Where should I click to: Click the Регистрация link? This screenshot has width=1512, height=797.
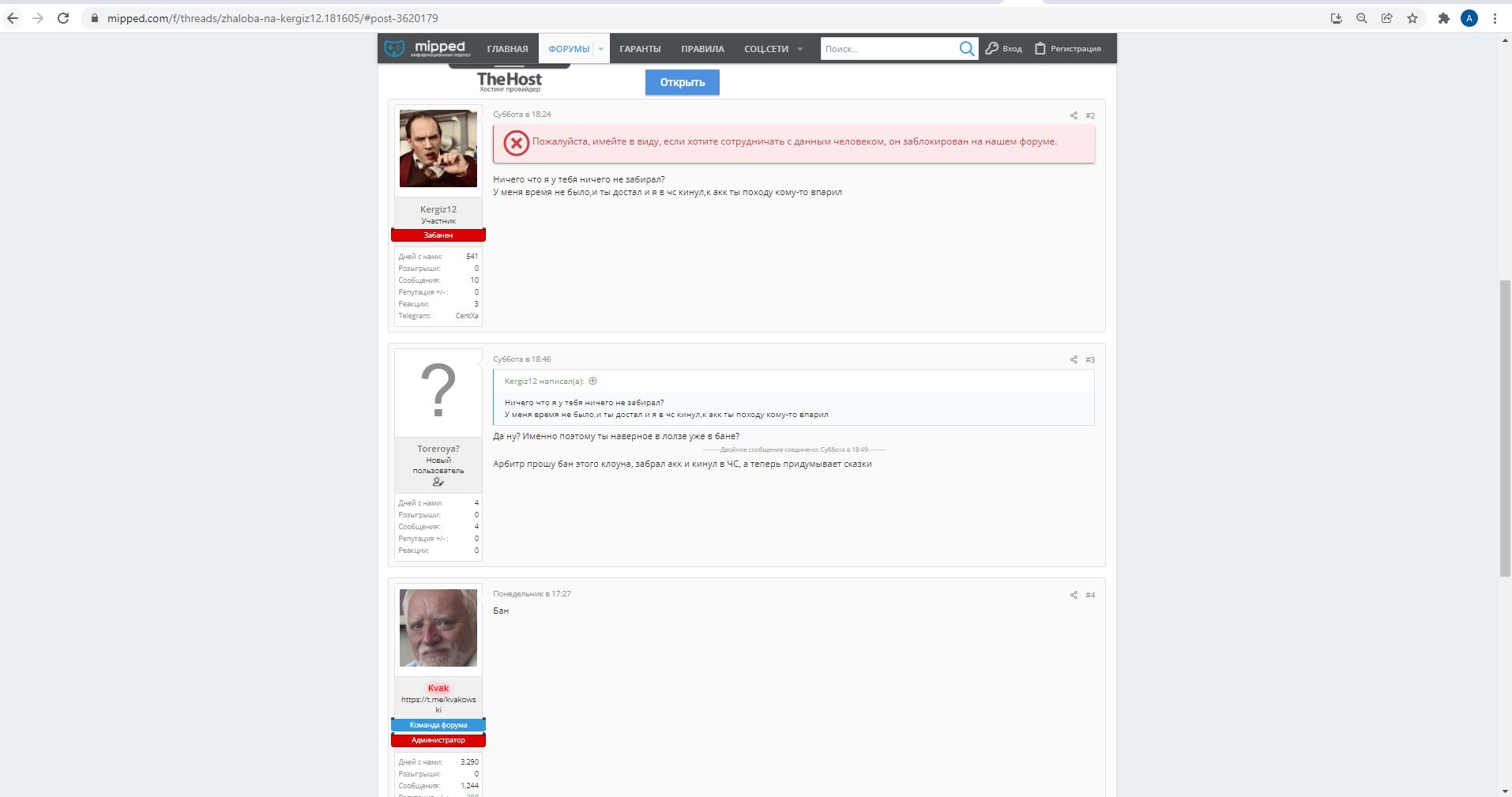(1067, 49)
